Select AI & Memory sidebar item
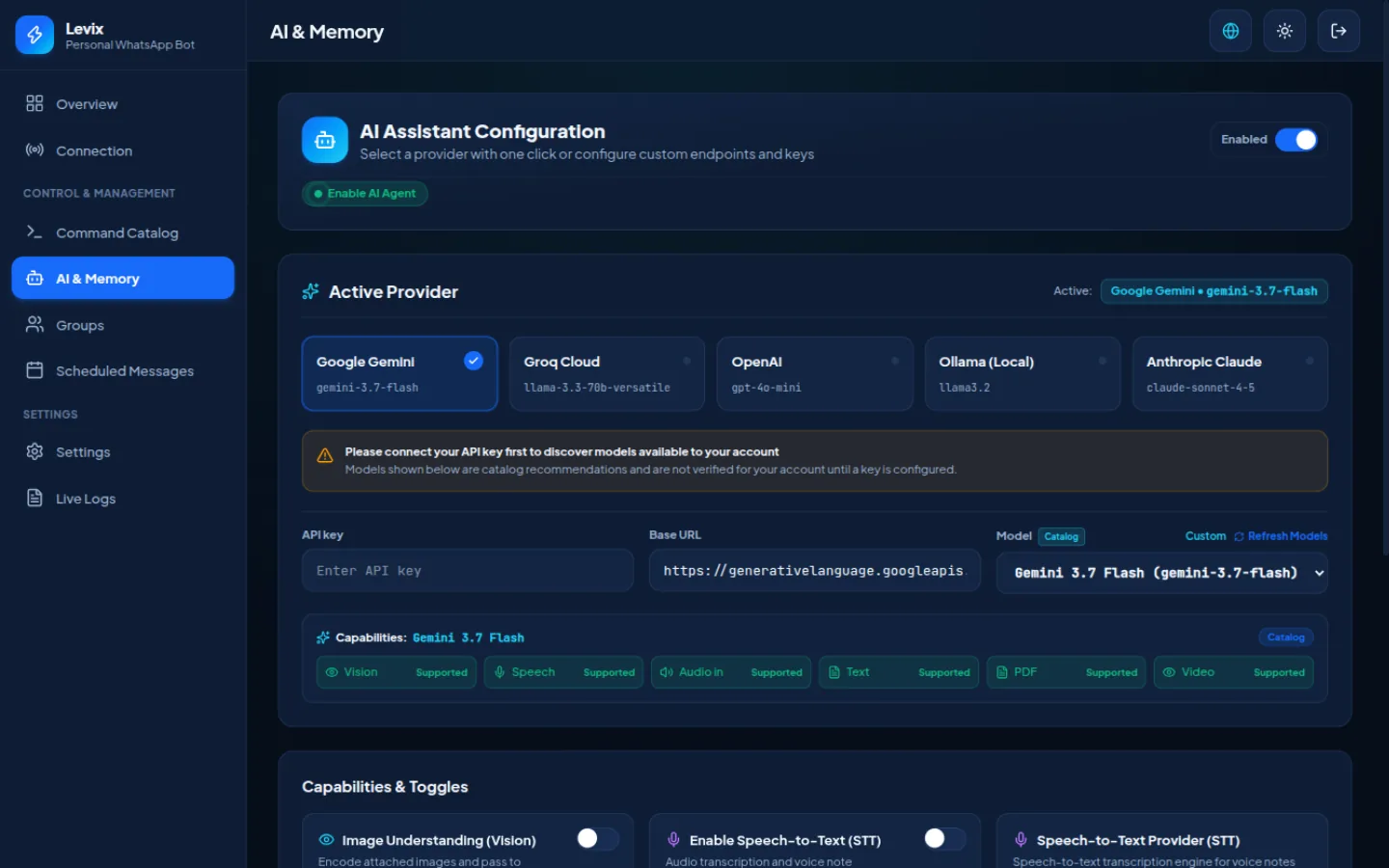 (x=123, y=279)
